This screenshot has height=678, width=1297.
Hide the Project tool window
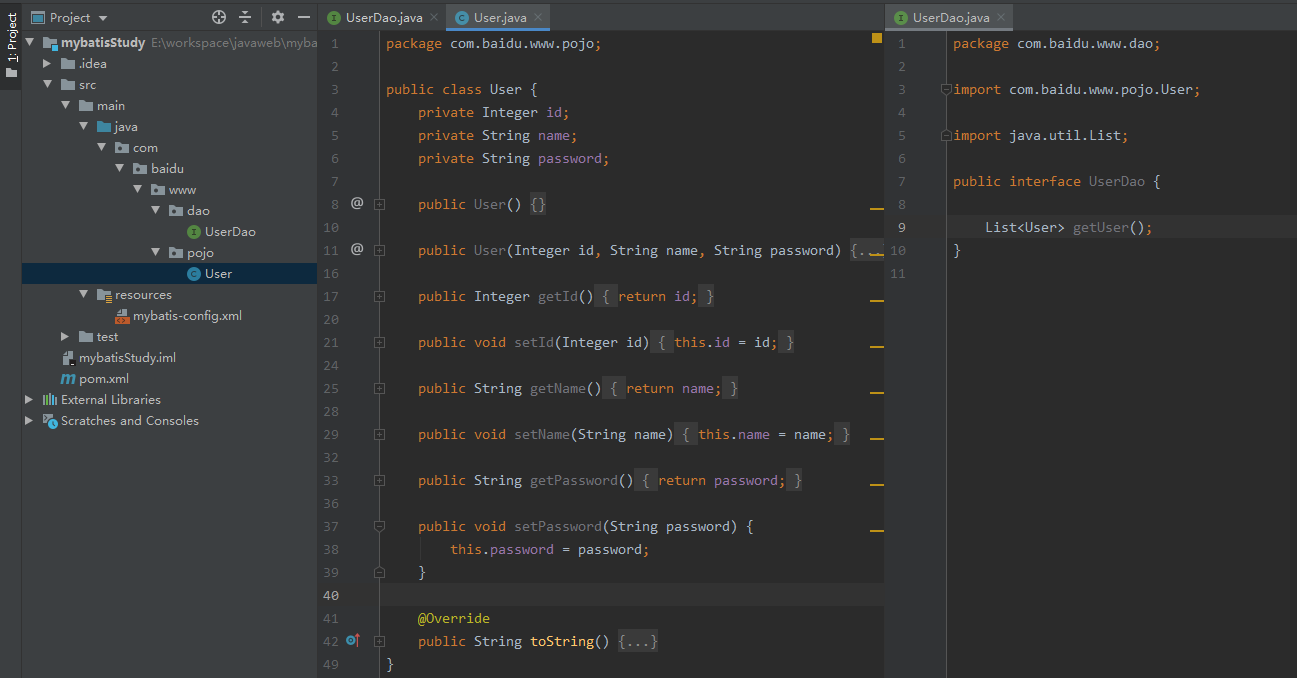(304, 17)
